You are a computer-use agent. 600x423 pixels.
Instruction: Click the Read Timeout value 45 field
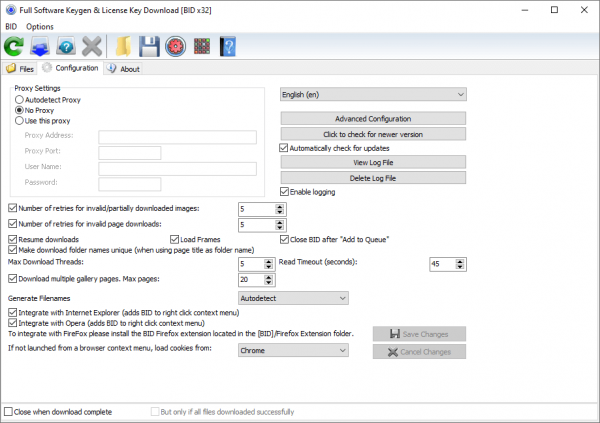coord(442,264)
